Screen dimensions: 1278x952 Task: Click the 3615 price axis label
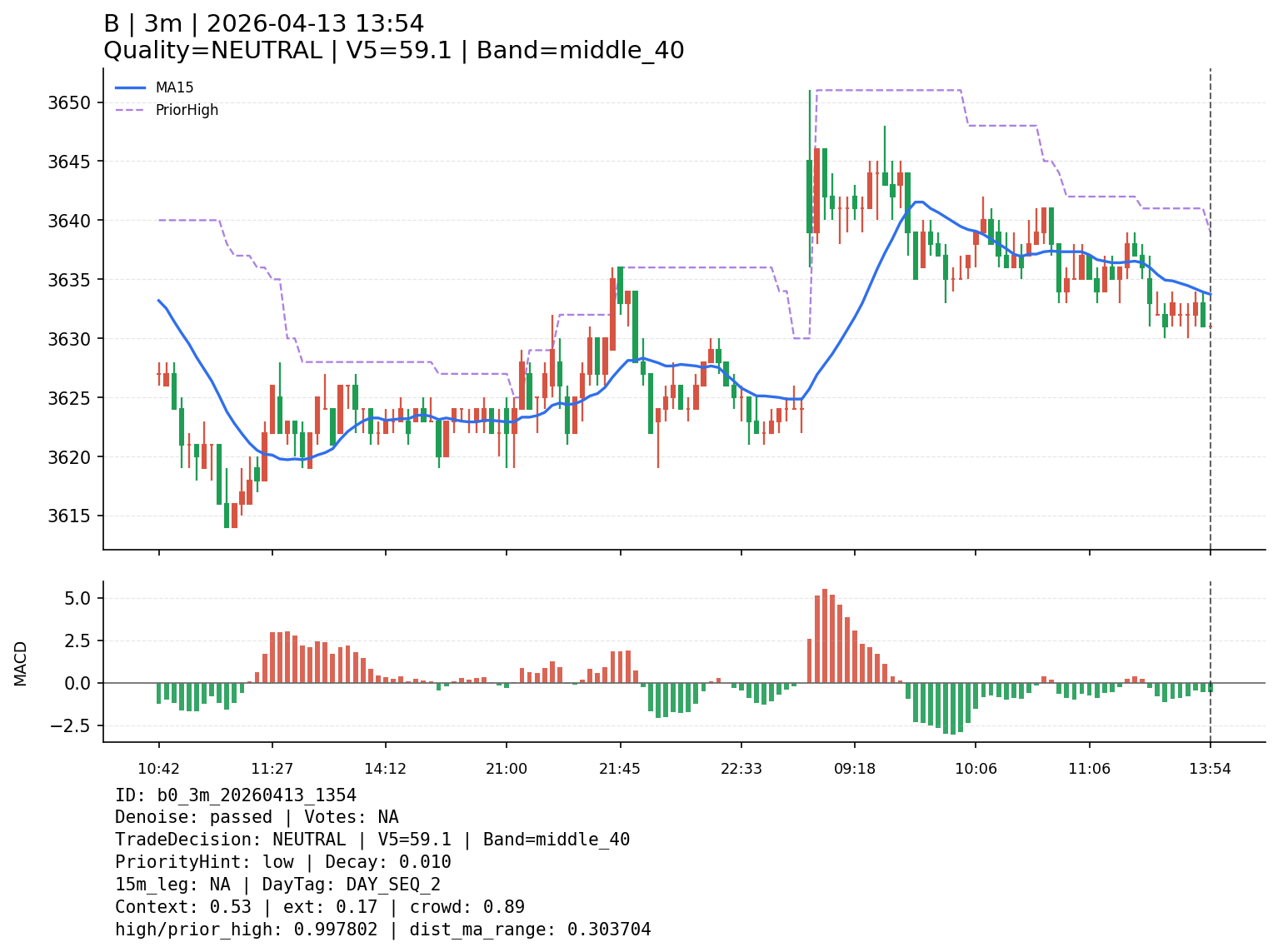(x=75, y=516)
